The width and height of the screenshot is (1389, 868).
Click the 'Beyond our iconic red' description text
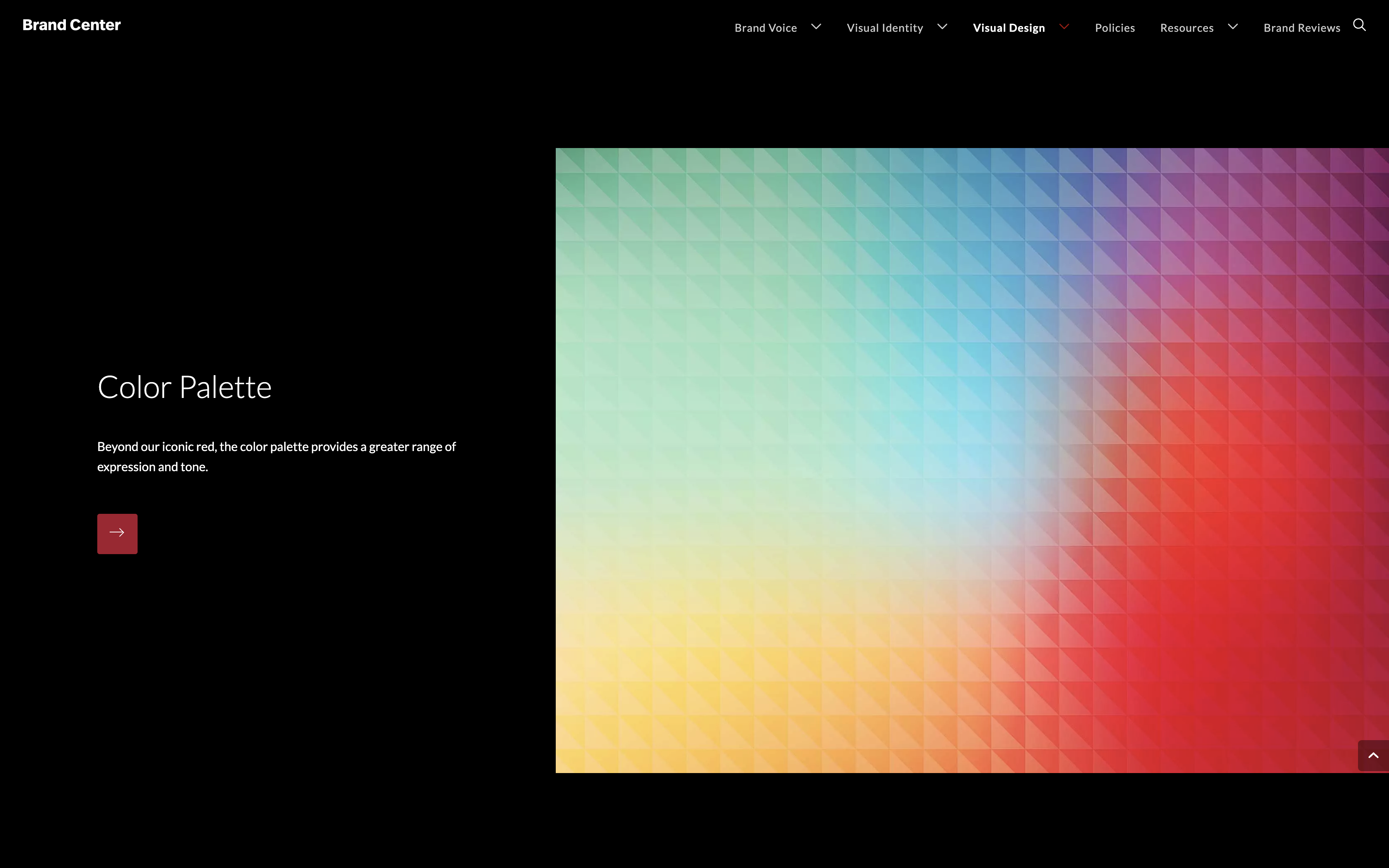276,456
